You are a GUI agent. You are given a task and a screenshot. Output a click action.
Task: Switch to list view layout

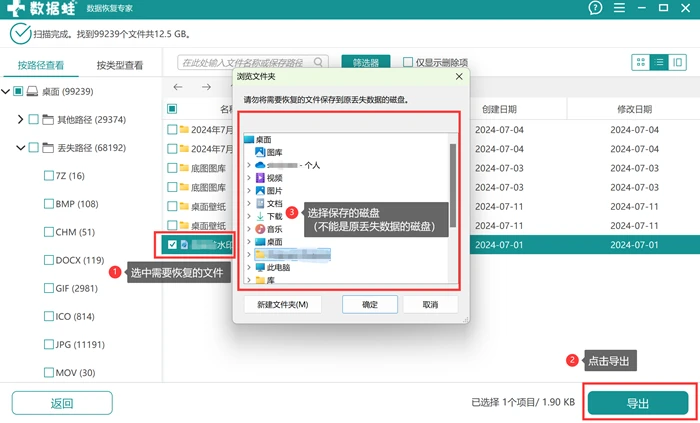(659, 62)
